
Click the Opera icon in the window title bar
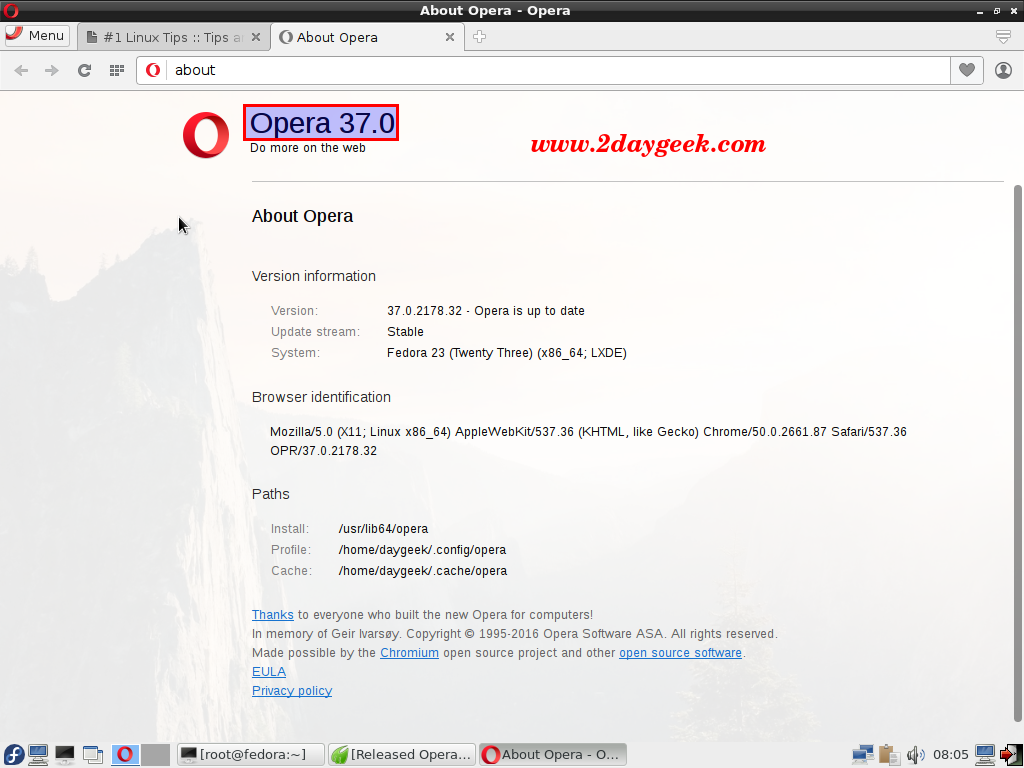10,10
